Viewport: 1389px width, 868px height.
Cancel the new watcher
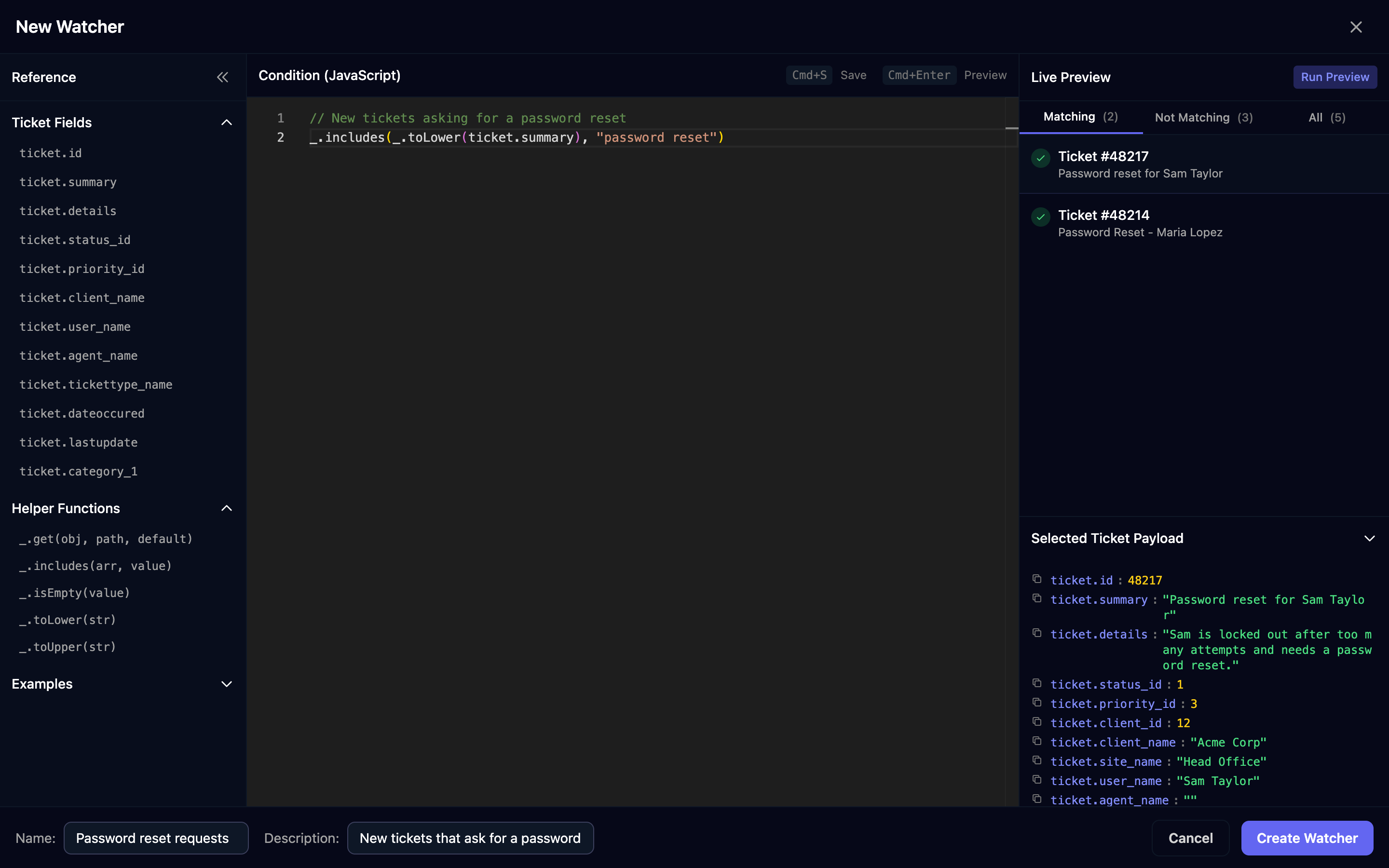point(1190,838)
